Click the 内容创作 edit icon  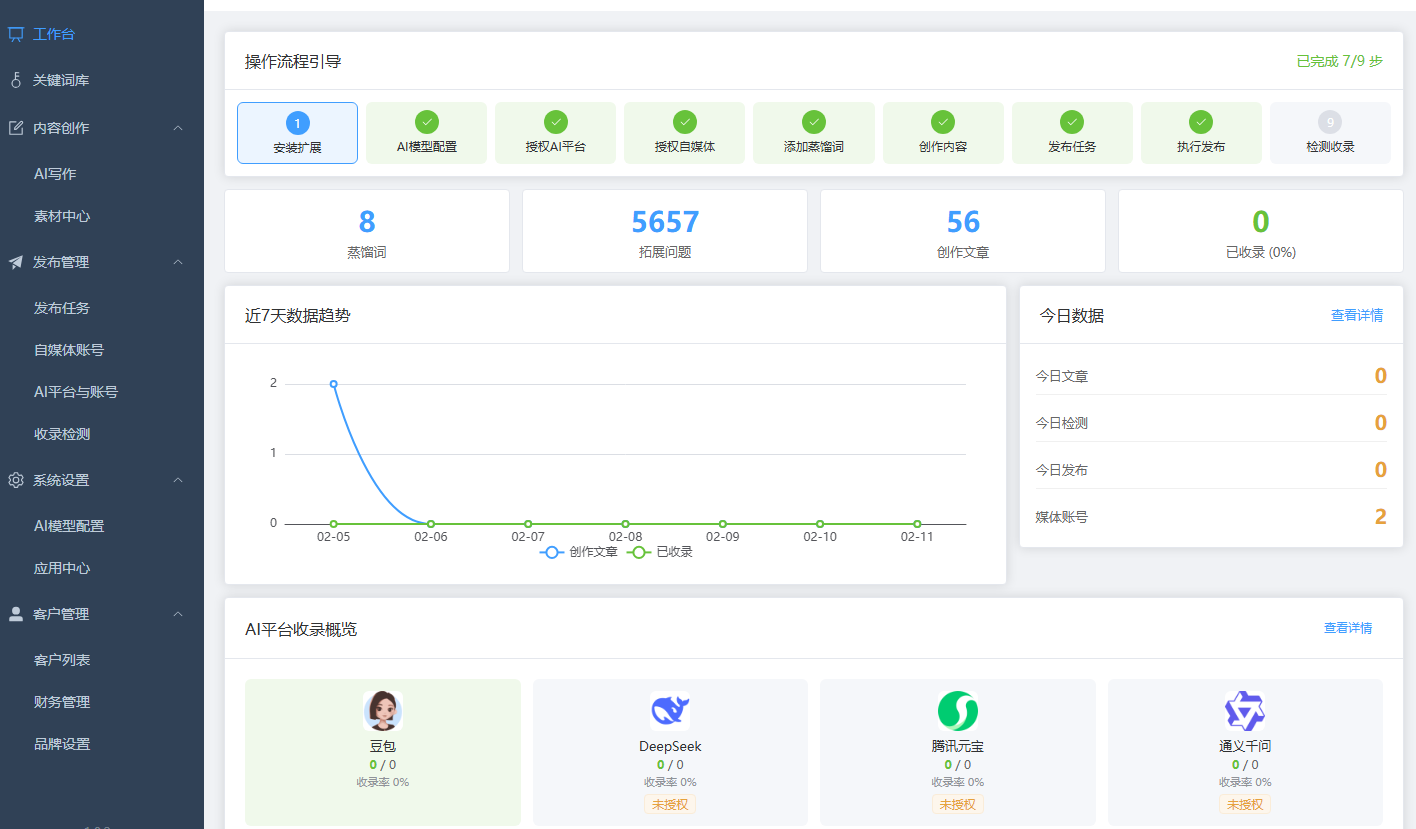15,127
